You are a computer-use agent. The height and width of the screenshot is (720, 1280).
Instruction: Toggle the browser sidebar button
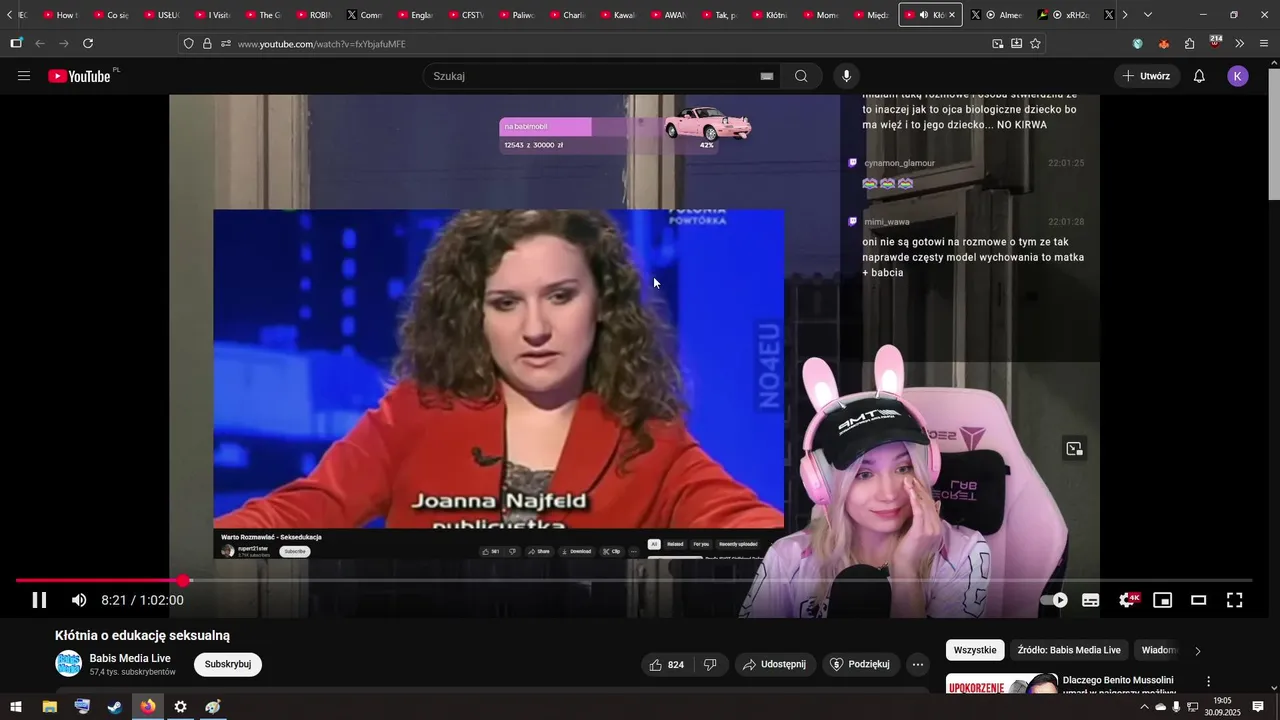[x=16, y=43]
